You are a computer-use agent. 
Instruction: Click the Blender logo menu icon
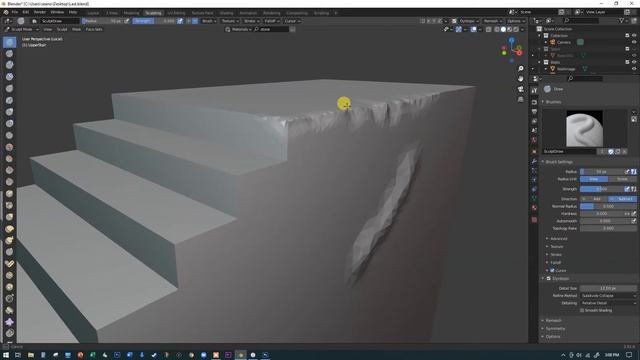6,12
